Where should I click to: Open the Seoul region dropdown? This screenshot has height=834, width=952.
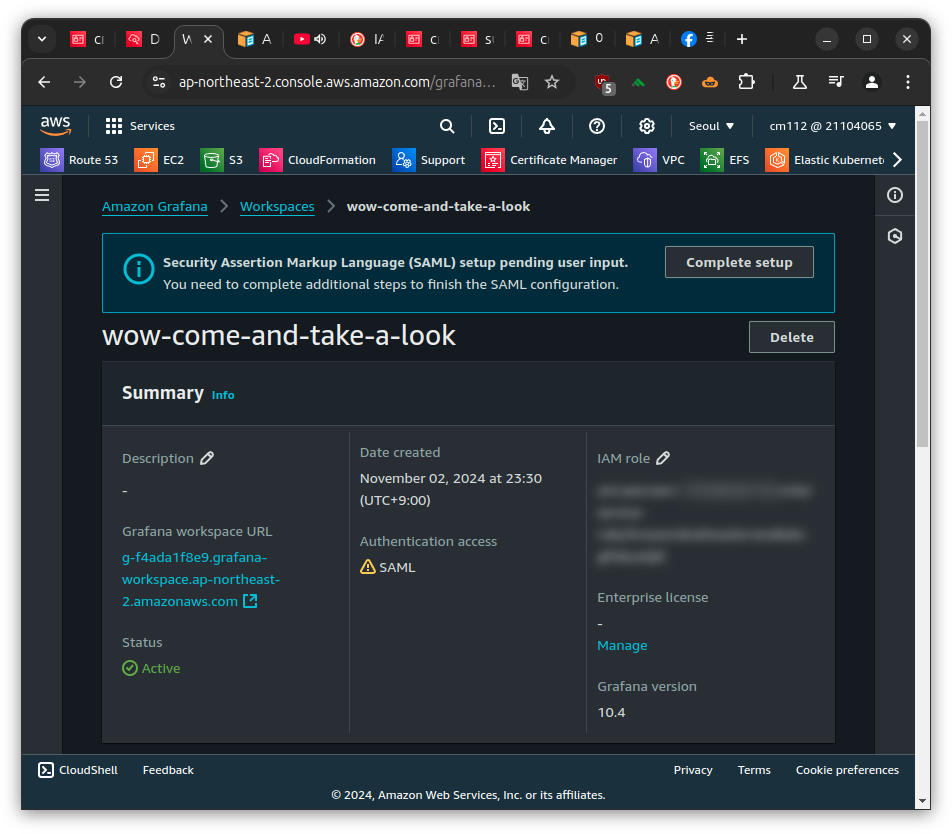[x=711, y=126]
